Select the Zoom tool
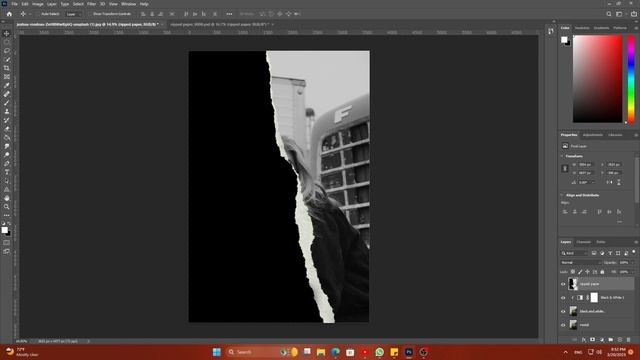 point(7,207)
